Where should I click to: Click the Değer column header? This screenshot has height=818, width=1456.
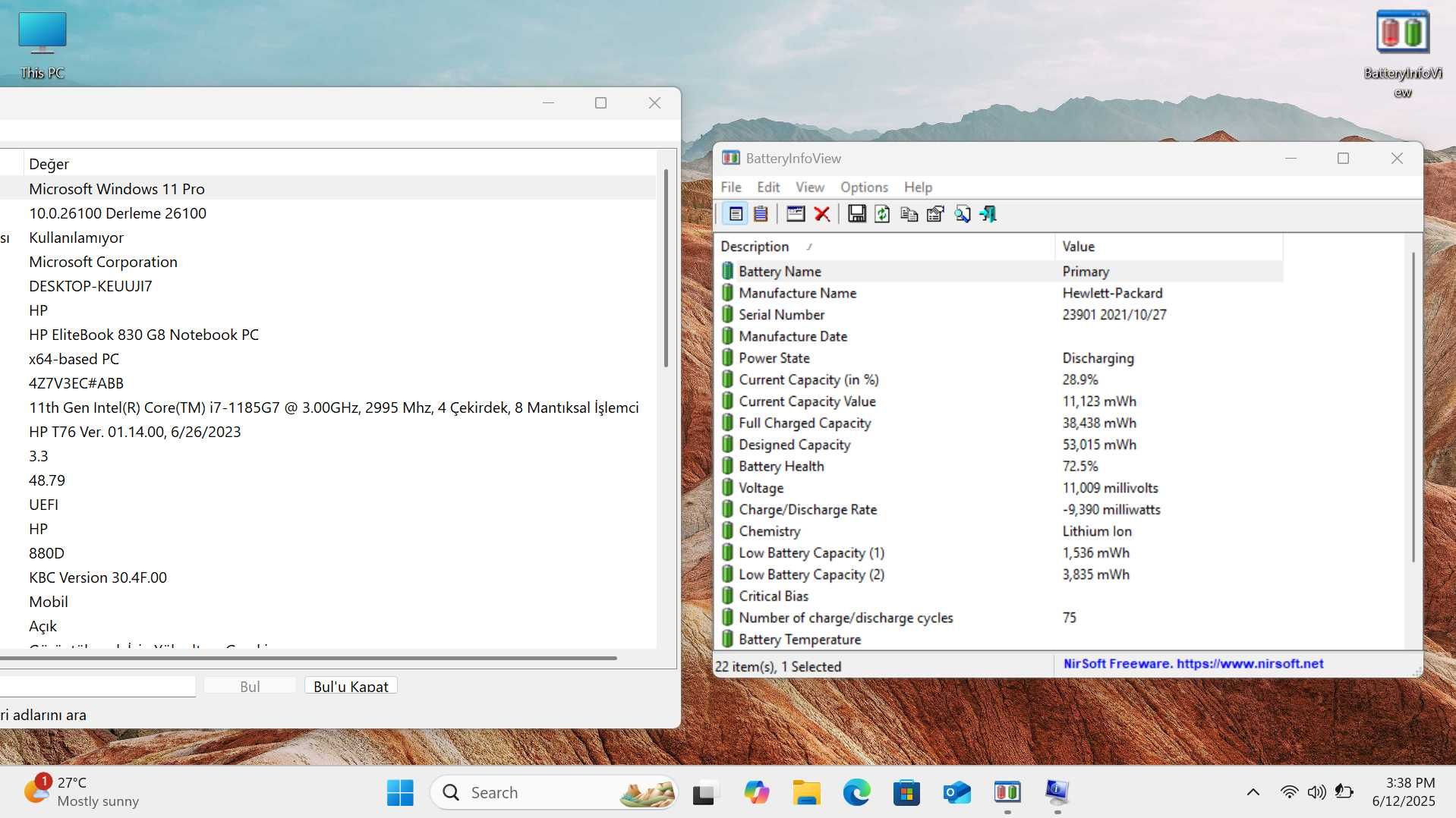click(340, 164)
